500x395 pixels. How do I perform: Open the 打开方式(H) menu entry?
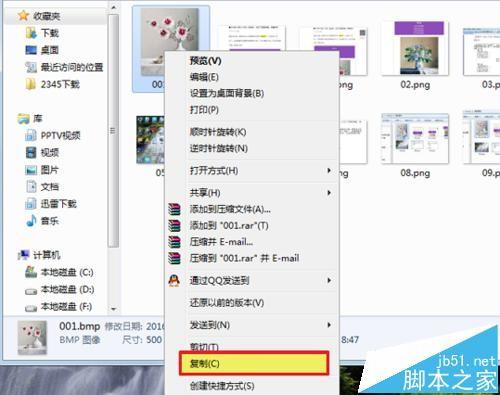[x=252, y=171]
